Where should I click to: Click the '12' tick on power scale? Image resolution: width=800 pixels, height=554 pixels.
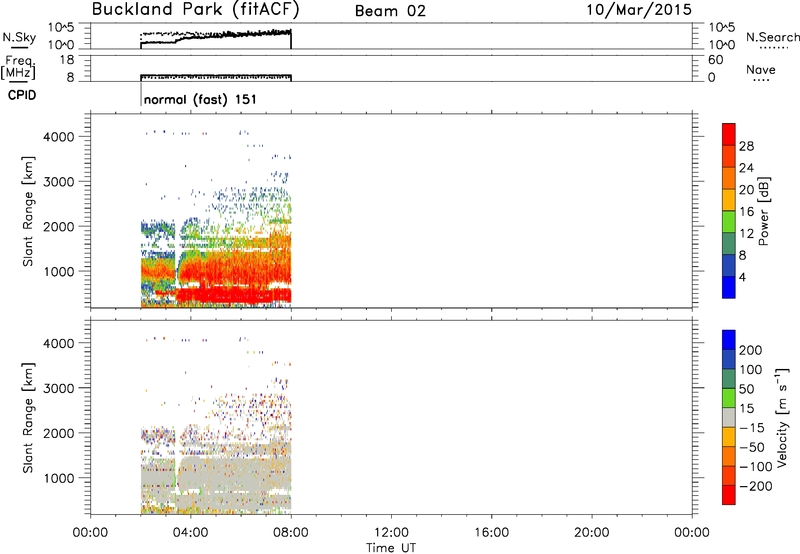(x=746, y=234)
